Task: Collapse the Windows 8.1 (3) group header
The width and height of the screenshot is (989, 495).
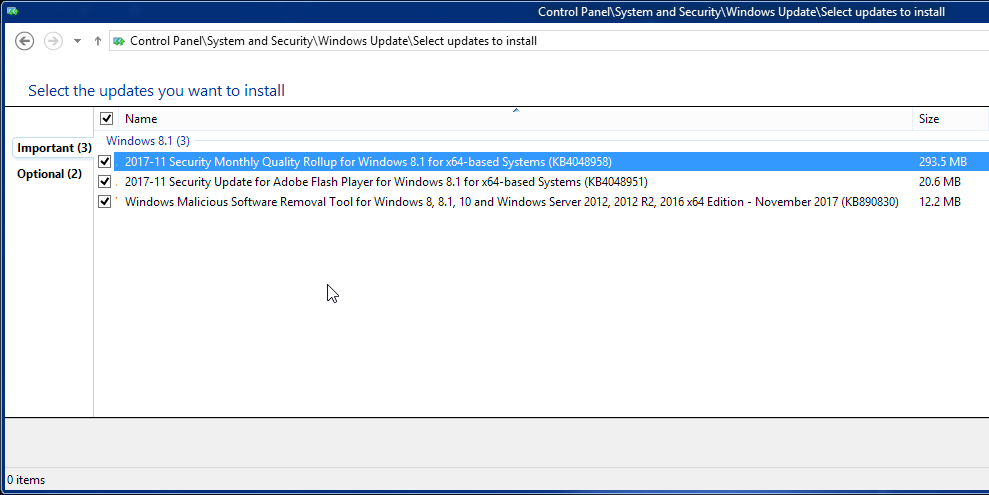Action: point(147,141)
